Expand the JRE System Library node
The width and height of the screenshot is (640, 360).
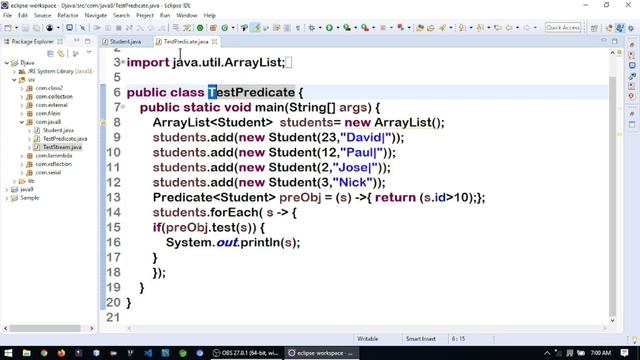pyautogui.click(x=14, y=71)
